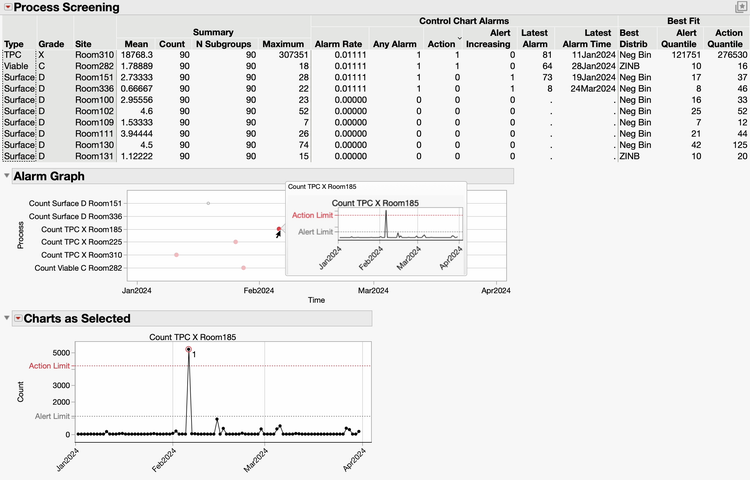Click the sort arrow above the Action column
750x480 pixels.
coord(459,37)
